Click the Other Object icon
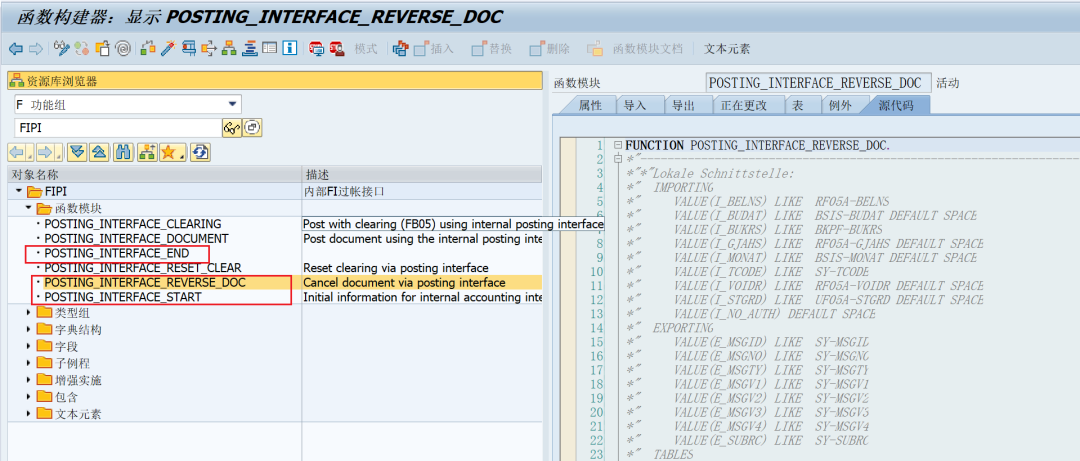 [x=103, y=49]
